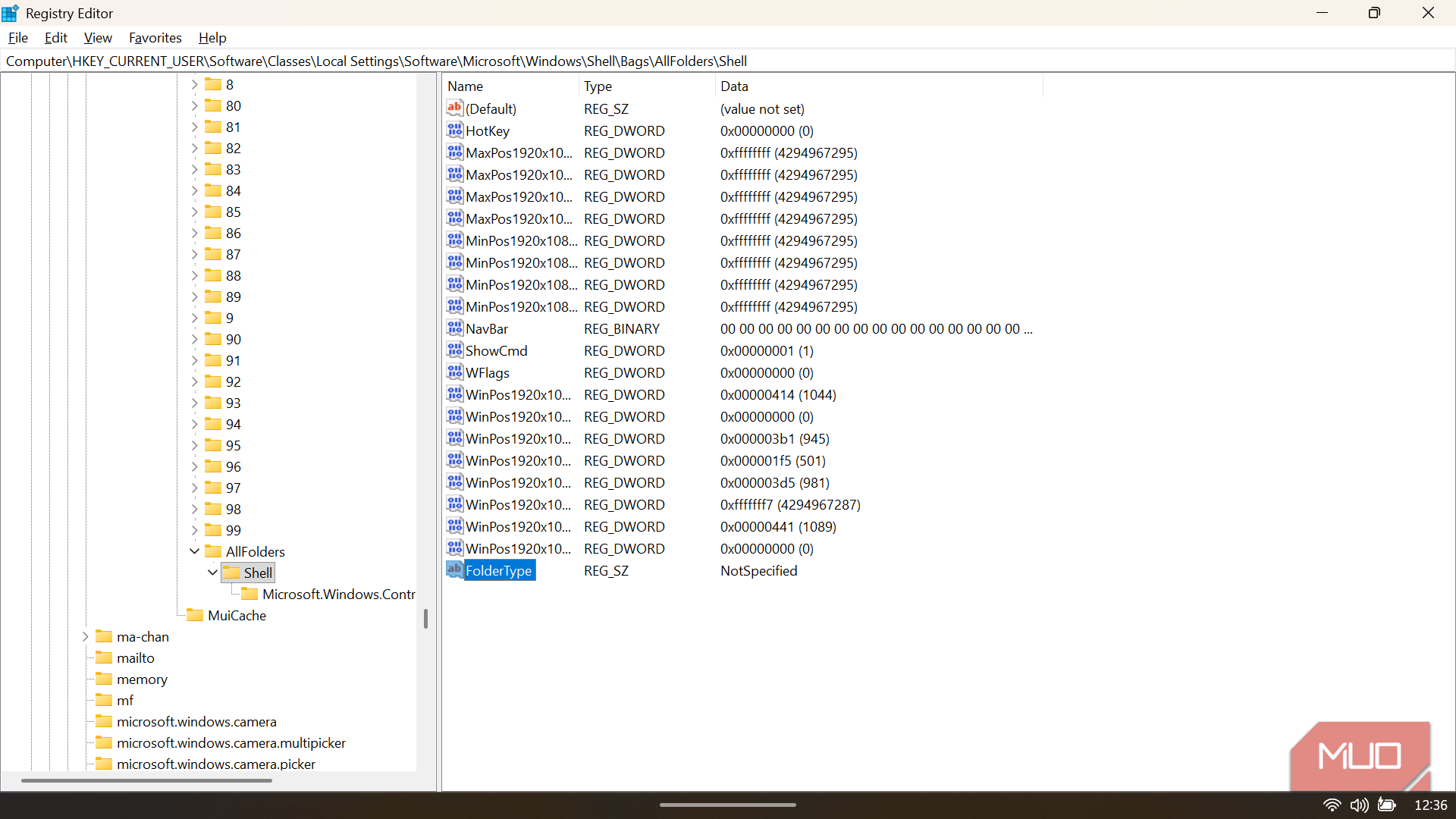Open the Help menu

pos(212,37)
